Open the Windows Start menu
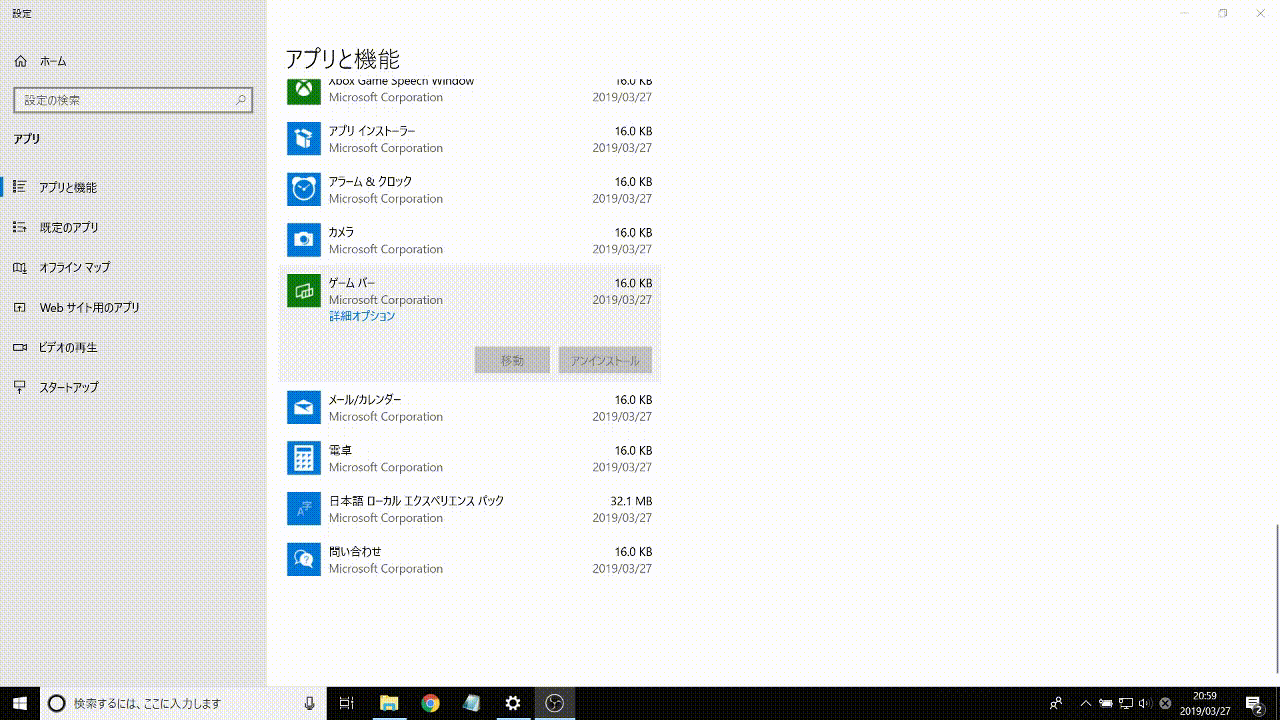 (19, 703)
